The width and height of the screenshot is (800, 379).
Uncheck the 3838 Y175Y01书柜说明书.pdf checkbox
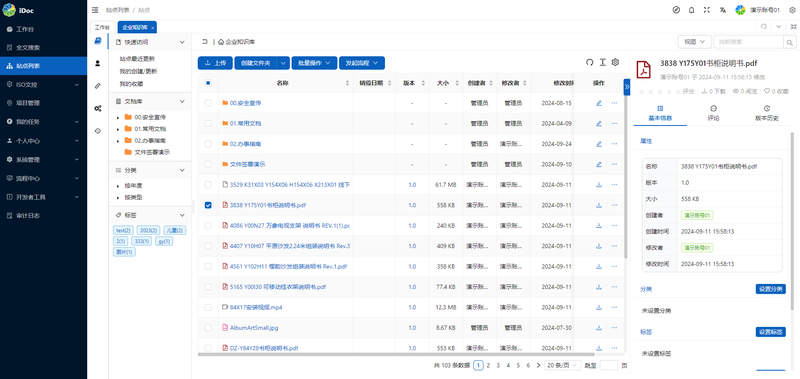pos(208,205)
